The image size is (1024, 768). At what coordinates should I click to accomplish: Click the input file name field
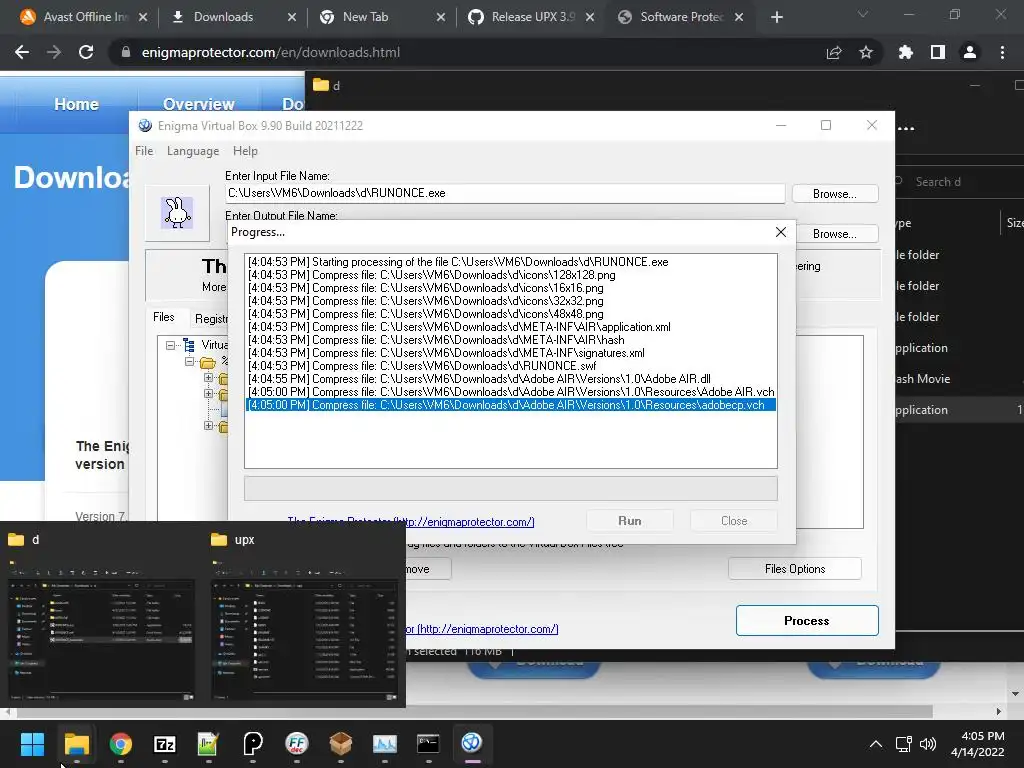click(x=505, y=193)
